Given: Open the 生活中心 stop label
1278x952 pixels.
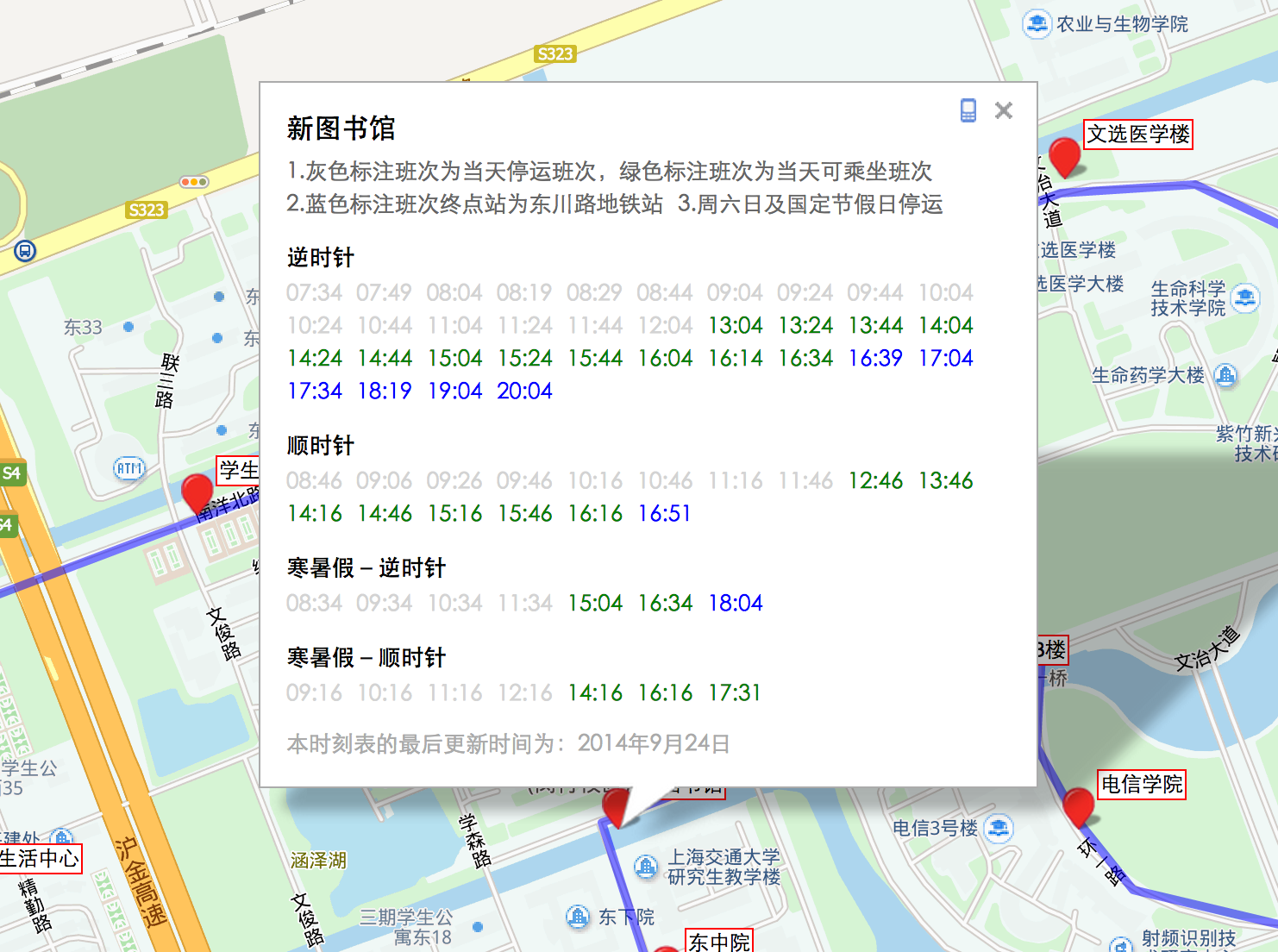Looking at the screenshot, I should click(x=40, y=858).
